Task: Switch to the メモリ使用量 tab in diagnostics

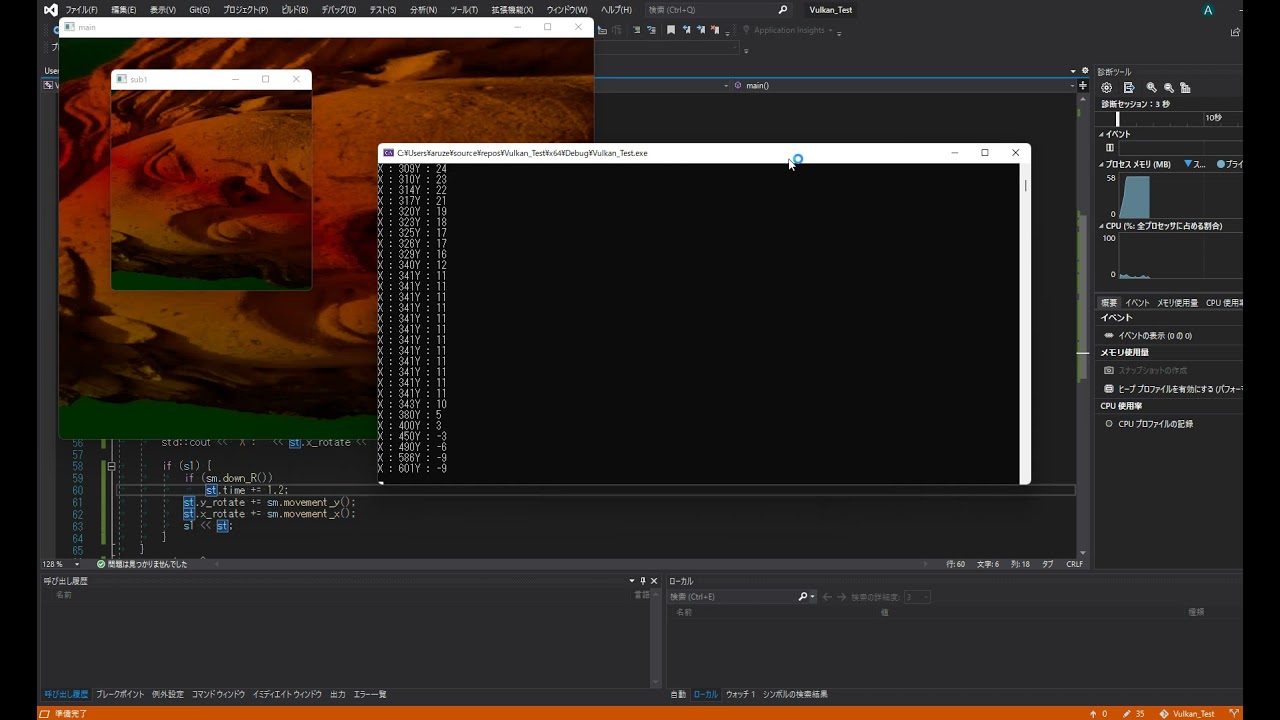Action: pos(1177,303)
